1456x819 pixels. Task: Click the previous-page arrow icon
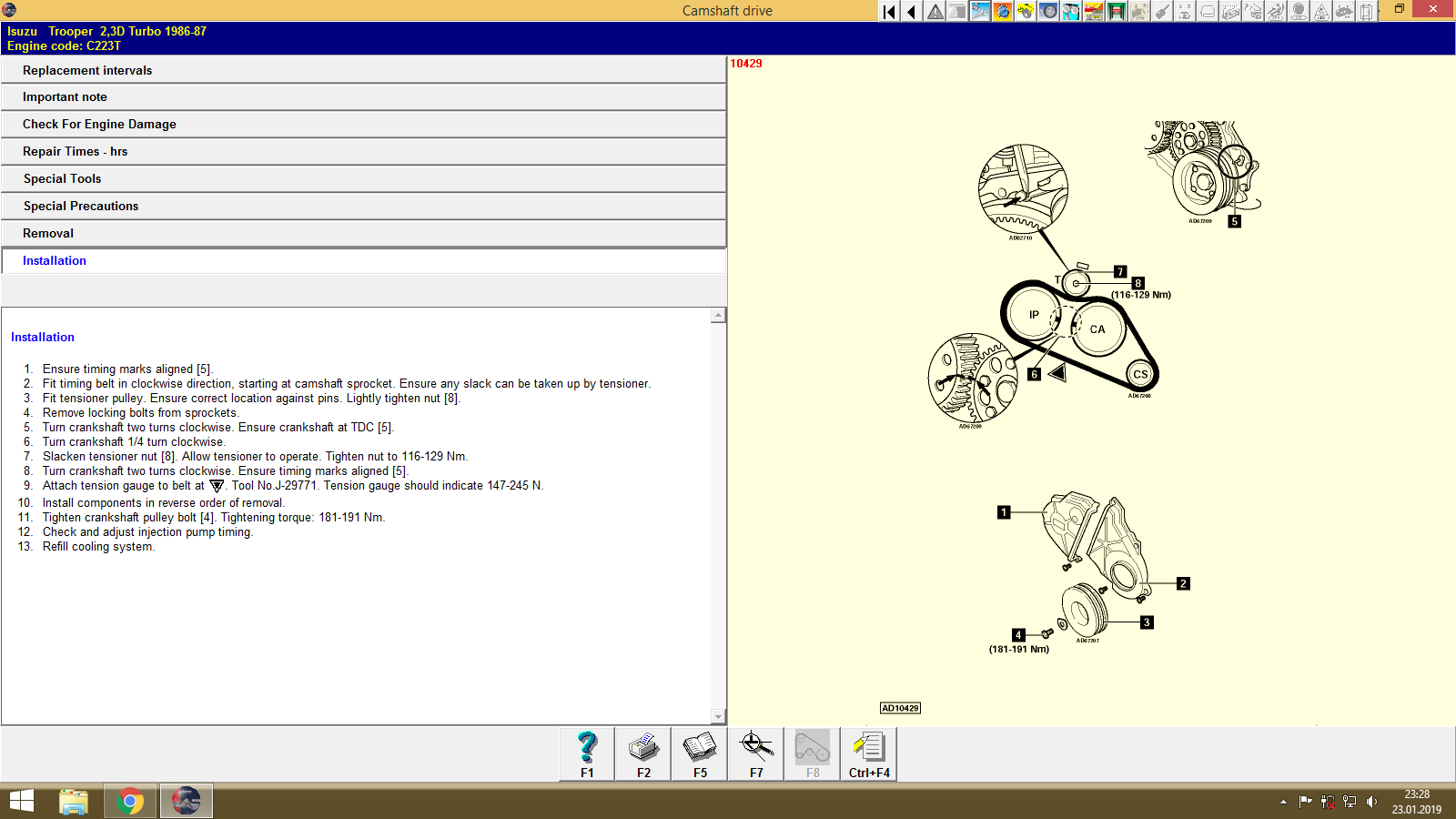click(x=910, y=11)
